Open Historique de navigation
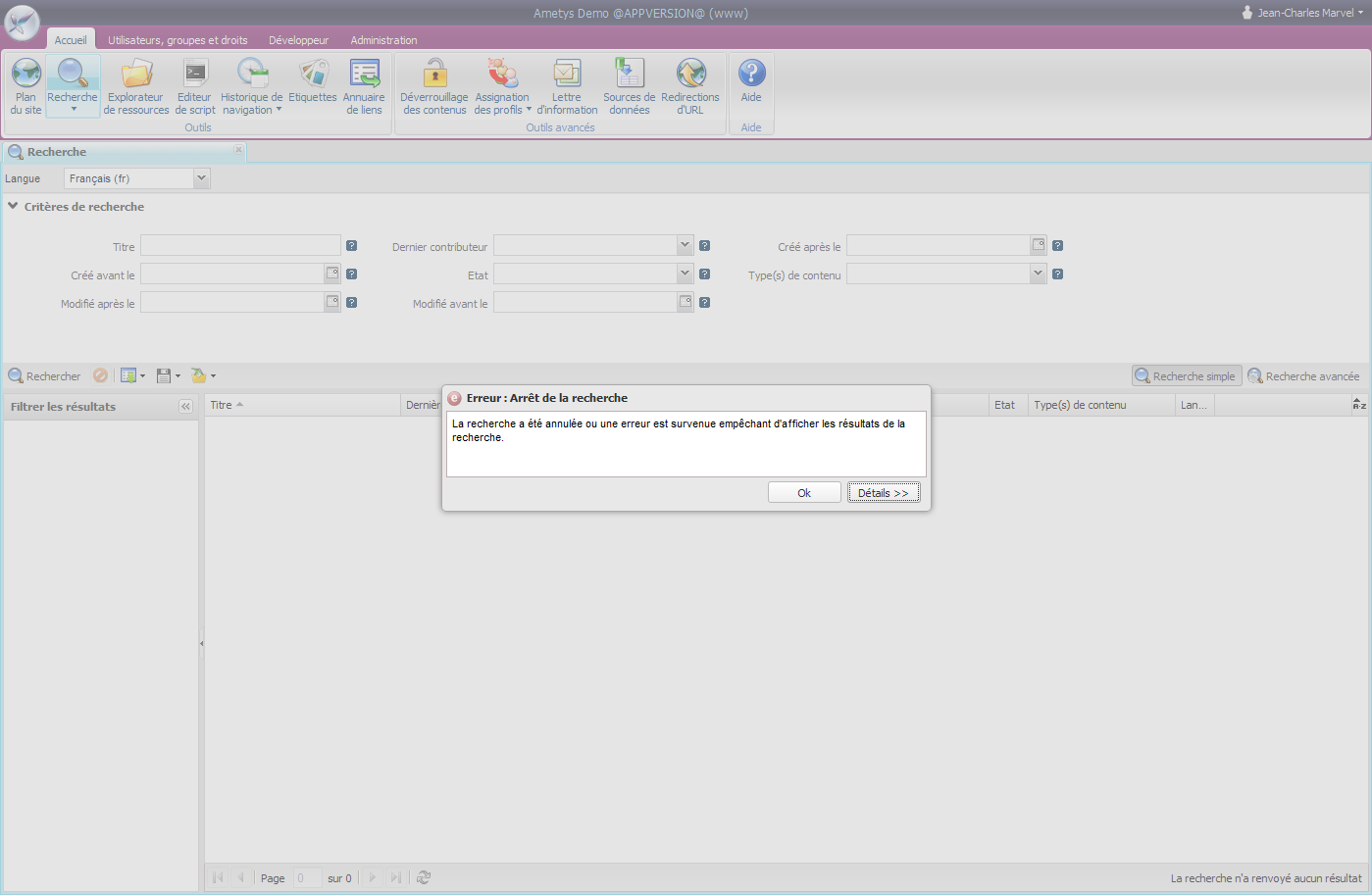1372x895 pixels. 251,86
